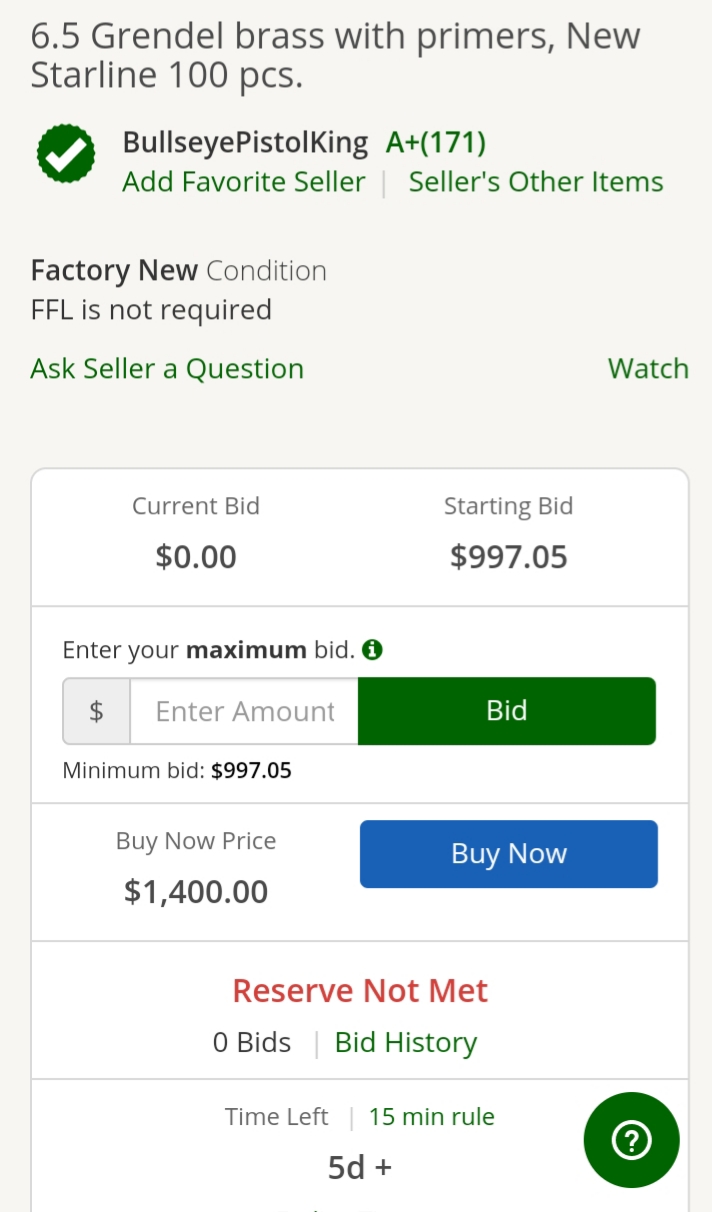Ask Seller a Question

click(167, 369)
